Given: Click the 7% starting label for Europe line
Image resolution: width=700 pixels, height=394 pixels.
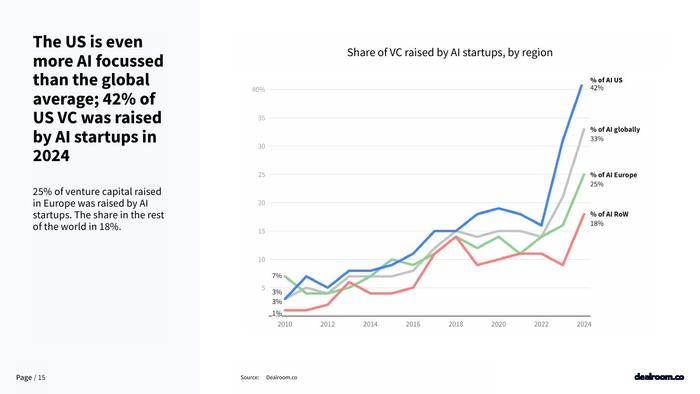Looking at the screenshot, I should (x=277, y=276).
